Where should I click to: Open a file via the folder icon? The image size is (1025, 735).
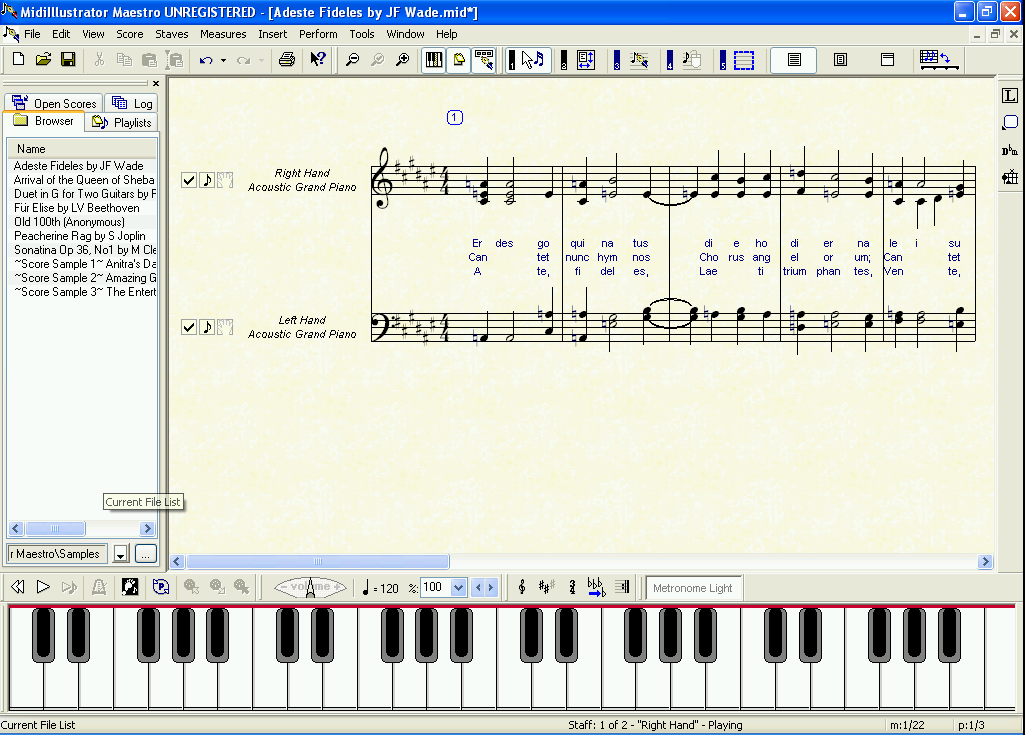click(43, 60)
